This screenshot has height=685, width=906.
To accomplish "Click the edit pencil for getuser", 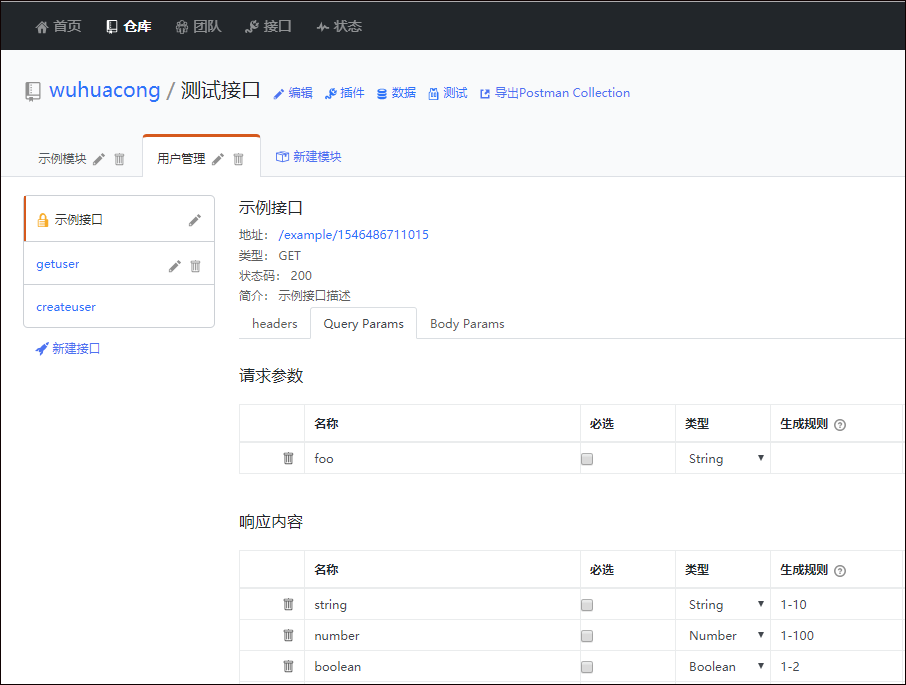I will 175,266.
